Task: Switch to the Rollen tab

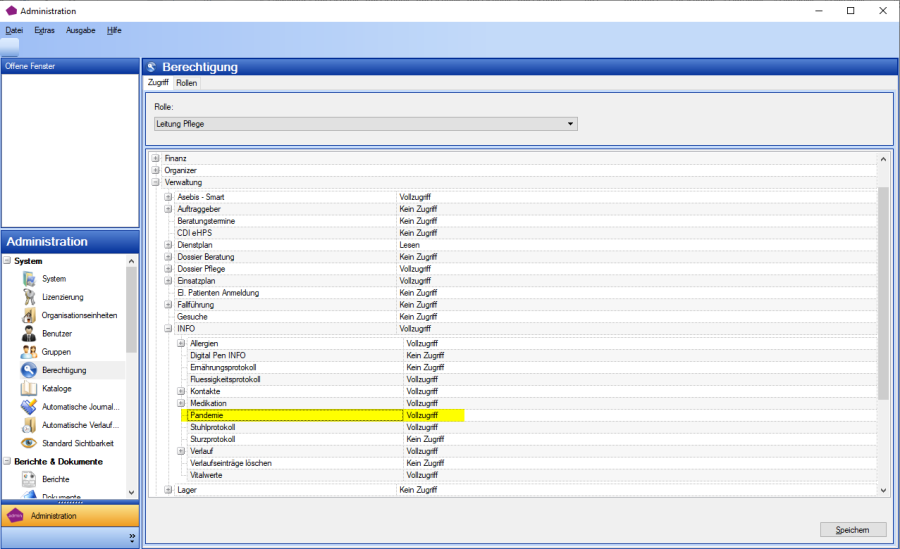Action: pos(187,83)
